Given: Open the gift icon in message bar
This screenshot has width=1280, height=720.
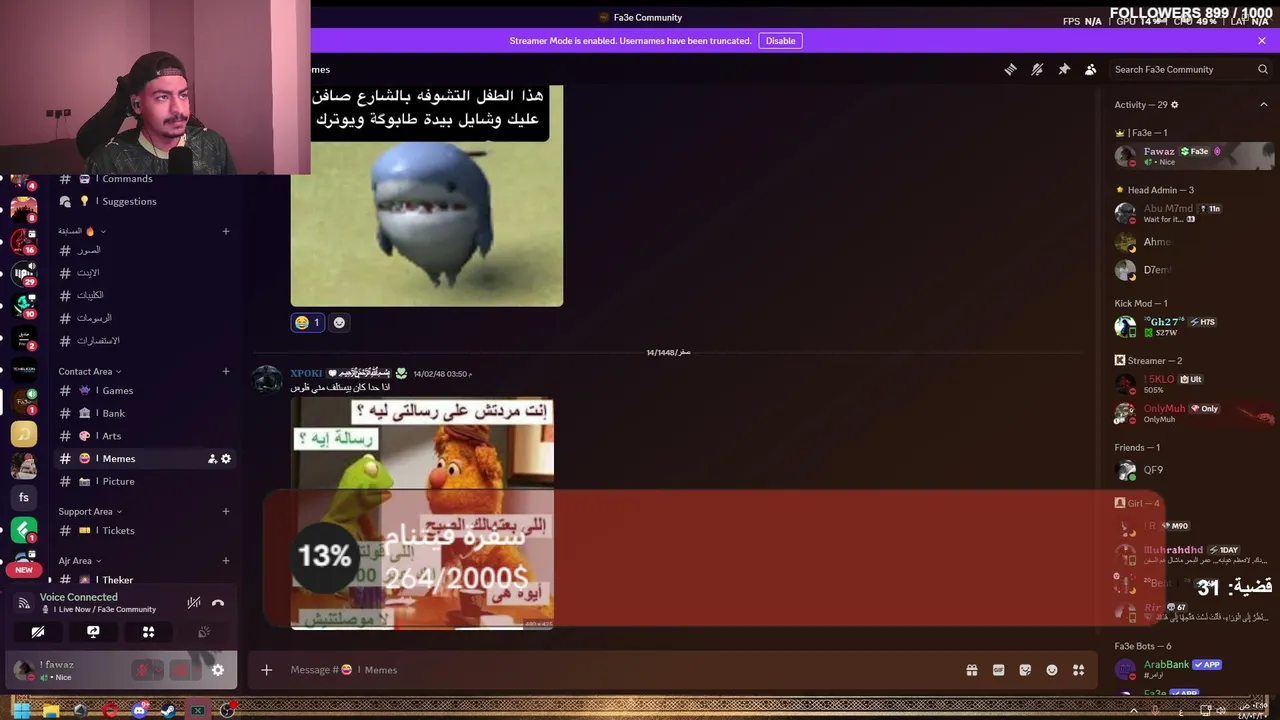Looking at the screenshot, I should tap(971, 670).
